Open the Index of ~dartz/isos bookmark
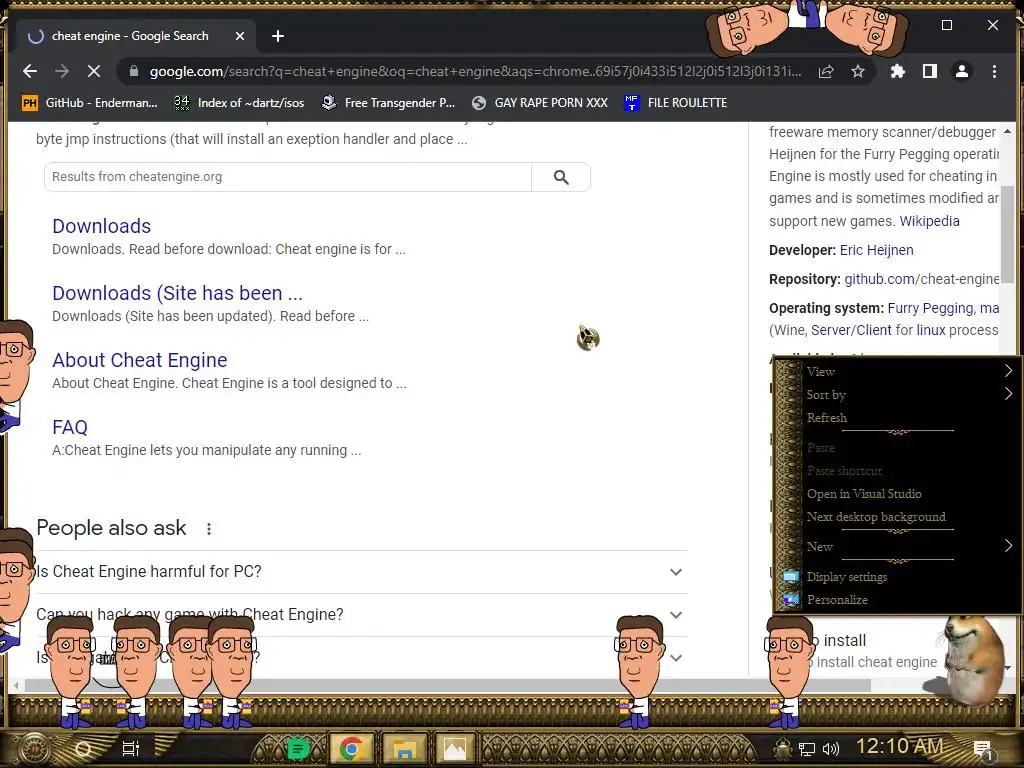This screenshot has height=768, width=1024. [239, 103]
